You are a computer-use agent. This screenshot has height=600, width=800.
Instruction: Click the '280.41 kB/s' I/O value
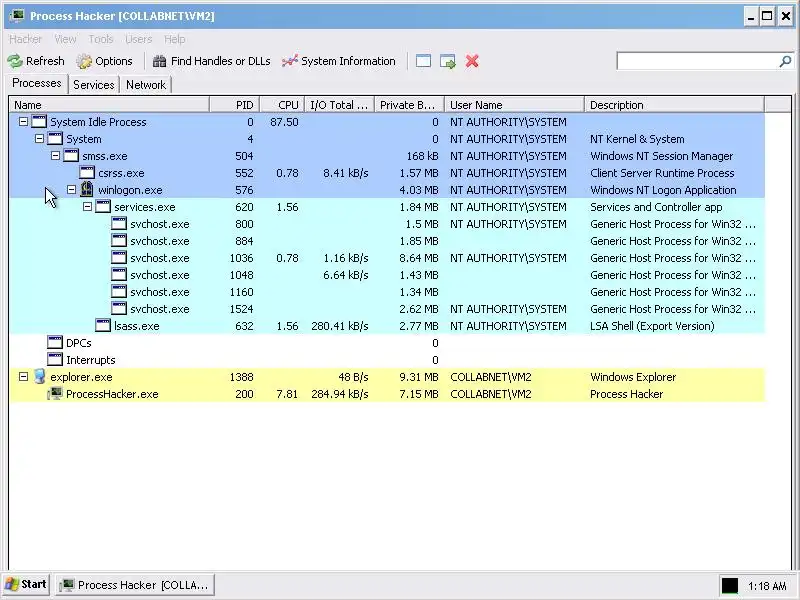click(340, 326)
